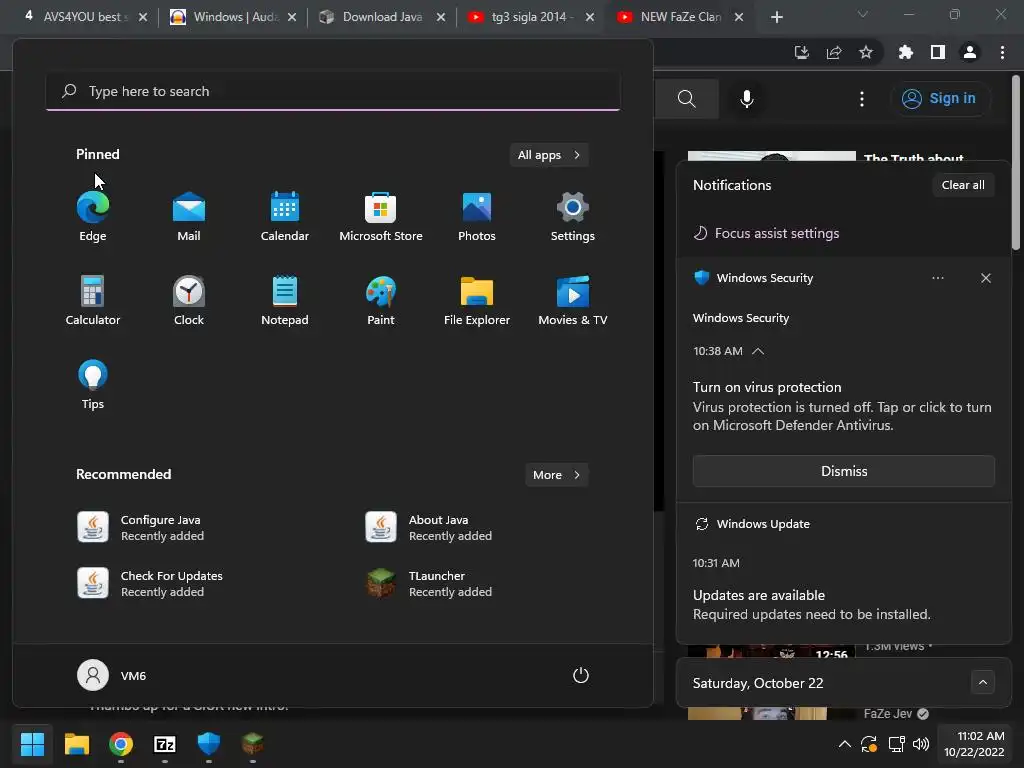Viewport: 1024px width, 768px height.
Task: Open the Clock app
Action: pos(189,300)
